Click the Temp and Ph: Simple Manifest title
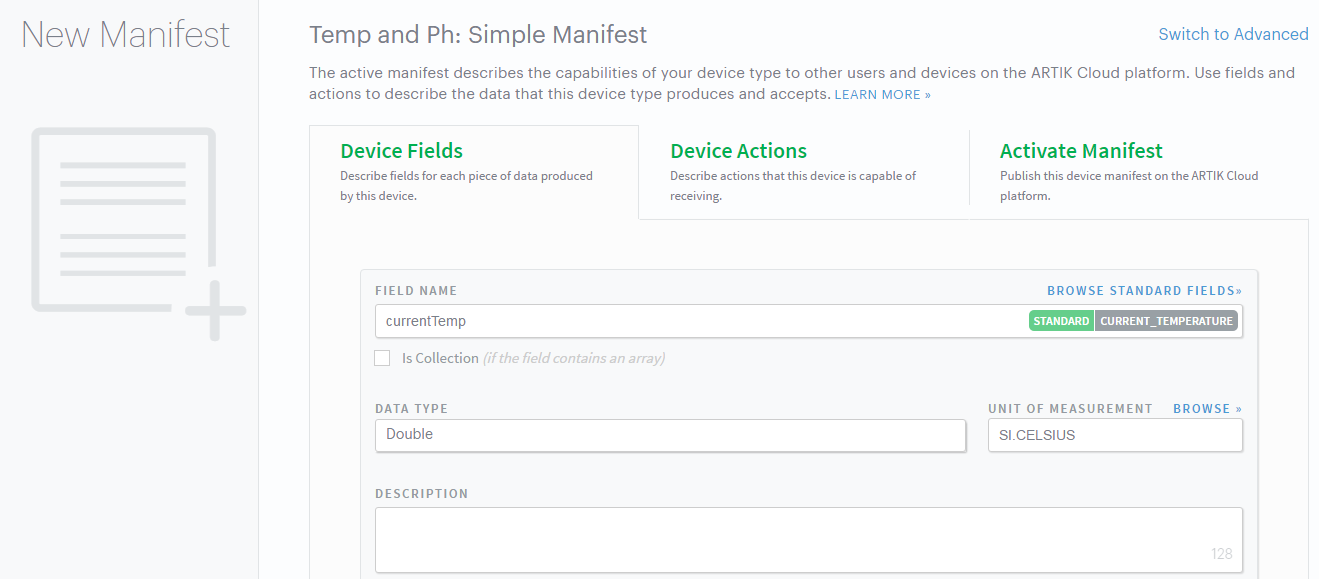1319x579 pixels. pos(478,35)
